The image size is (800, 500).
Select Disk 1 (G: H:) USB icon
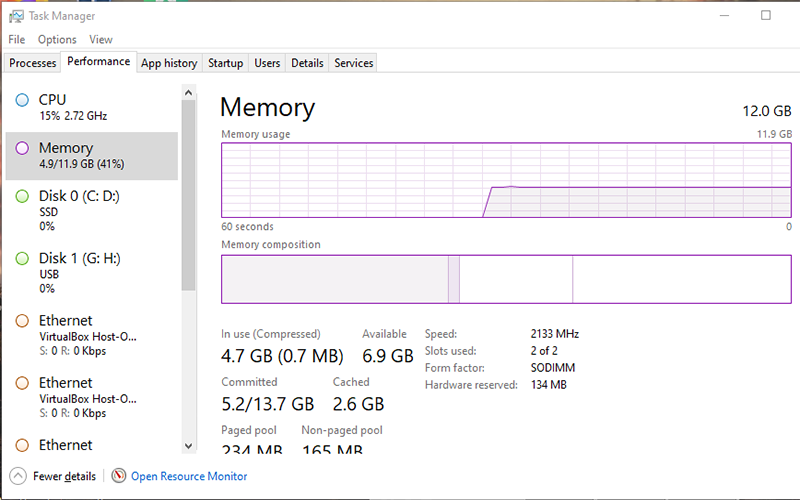[x=22, y=259]
